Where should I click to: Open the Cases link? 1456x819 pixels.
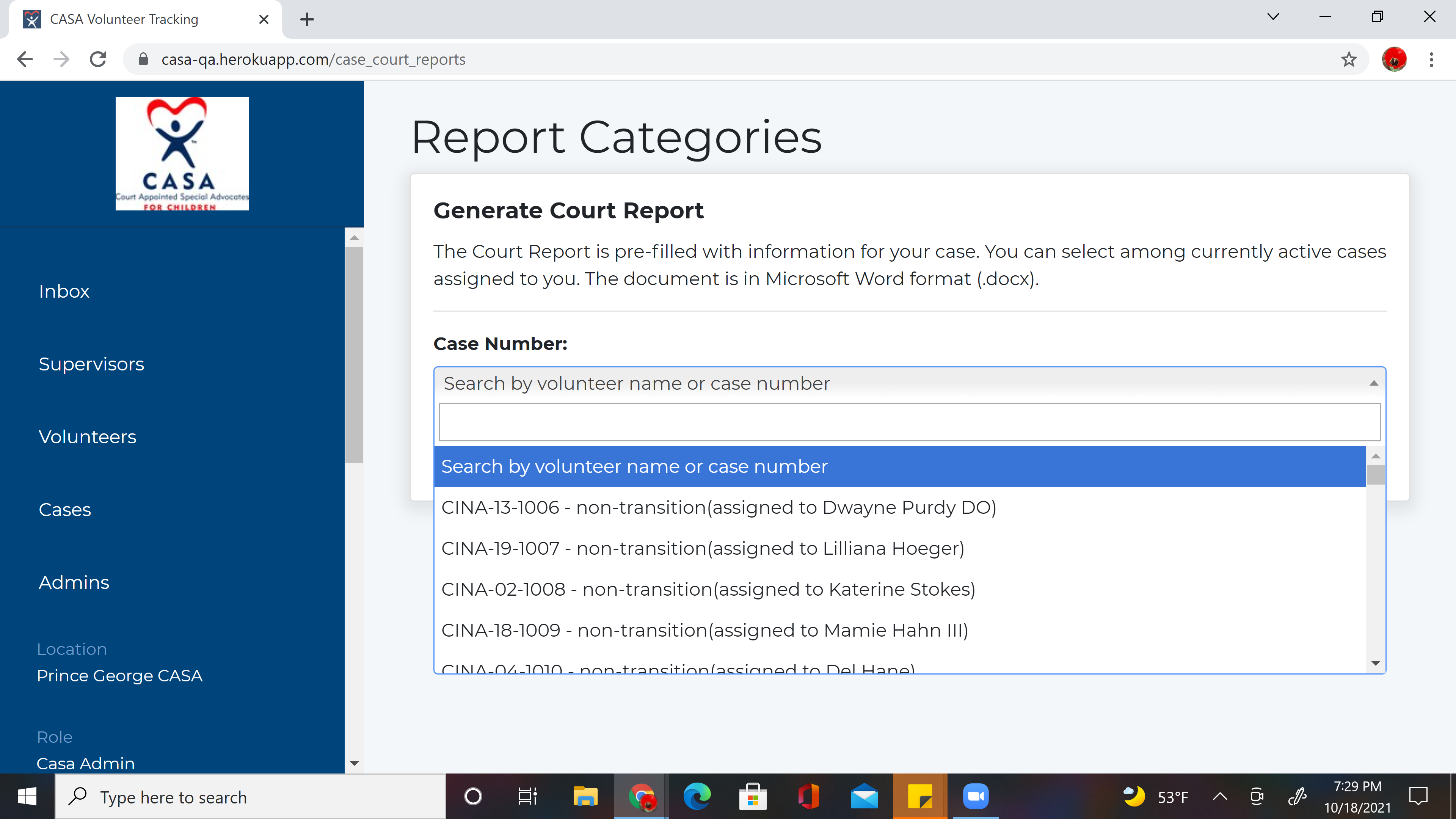coord(64,510)
